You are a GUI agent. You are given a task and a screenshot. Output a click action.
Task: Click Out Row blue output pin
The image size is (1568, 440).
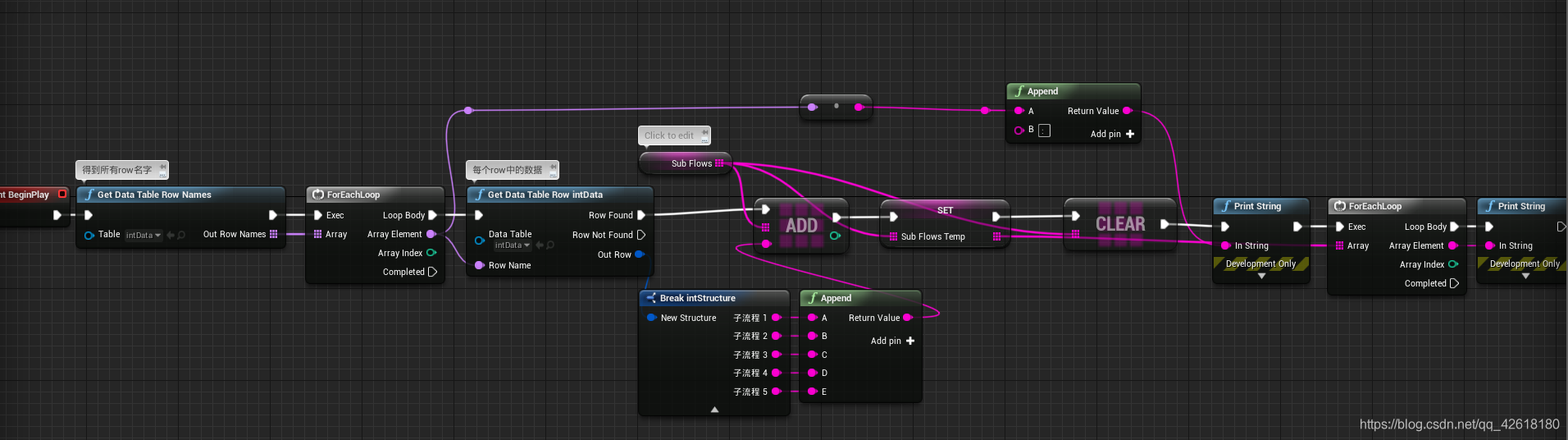click(640, 254)
